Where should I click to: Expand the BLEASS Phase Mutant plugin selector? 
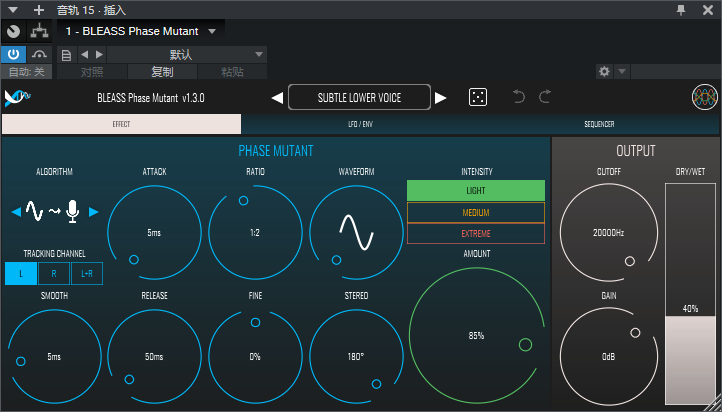pyautogui.click(x=141, y=31)
